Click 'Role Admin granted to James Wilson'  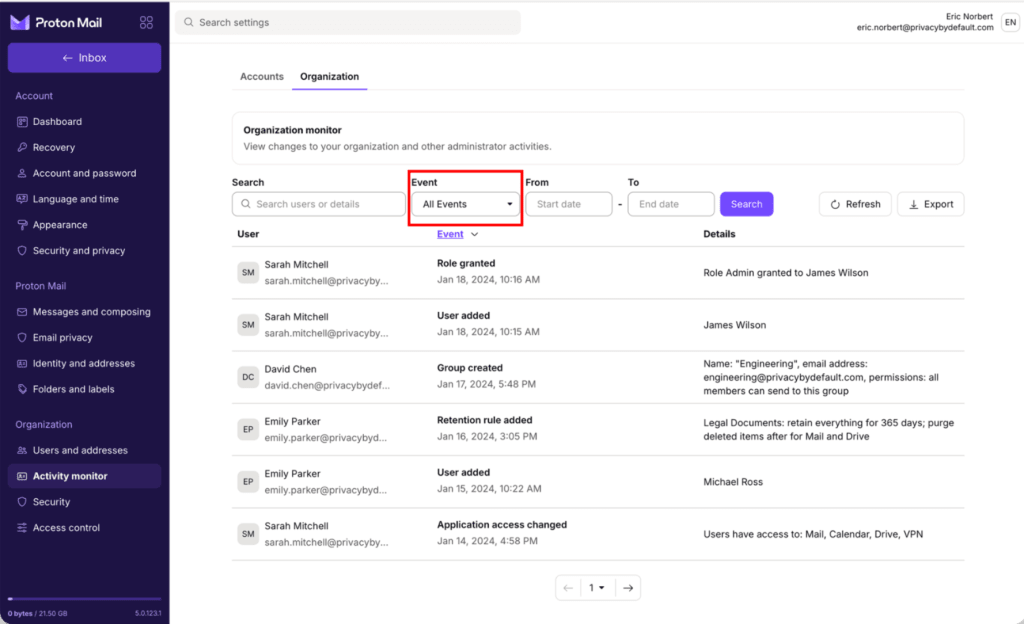coord(786,273)
